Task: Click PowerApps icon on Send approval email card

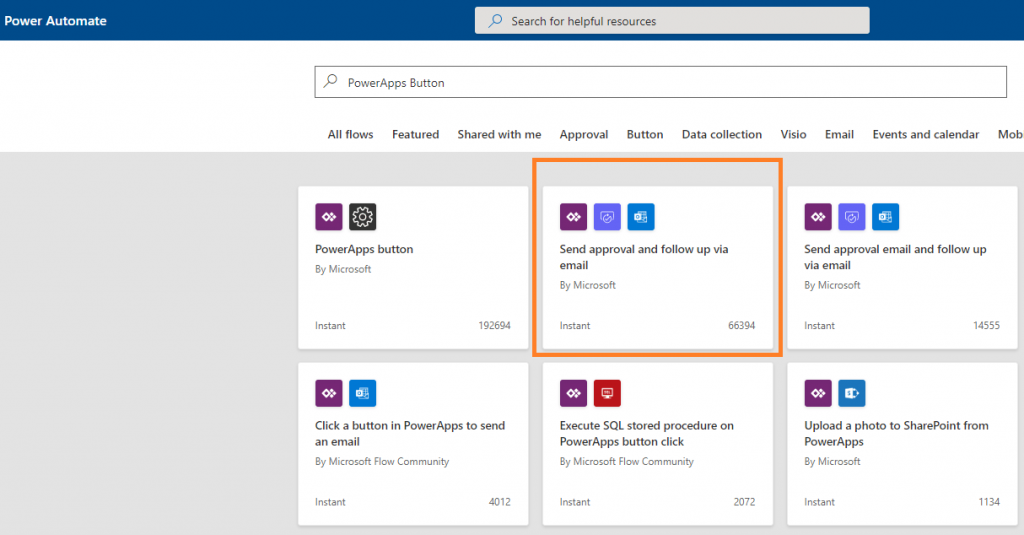Action: (818, 217)
